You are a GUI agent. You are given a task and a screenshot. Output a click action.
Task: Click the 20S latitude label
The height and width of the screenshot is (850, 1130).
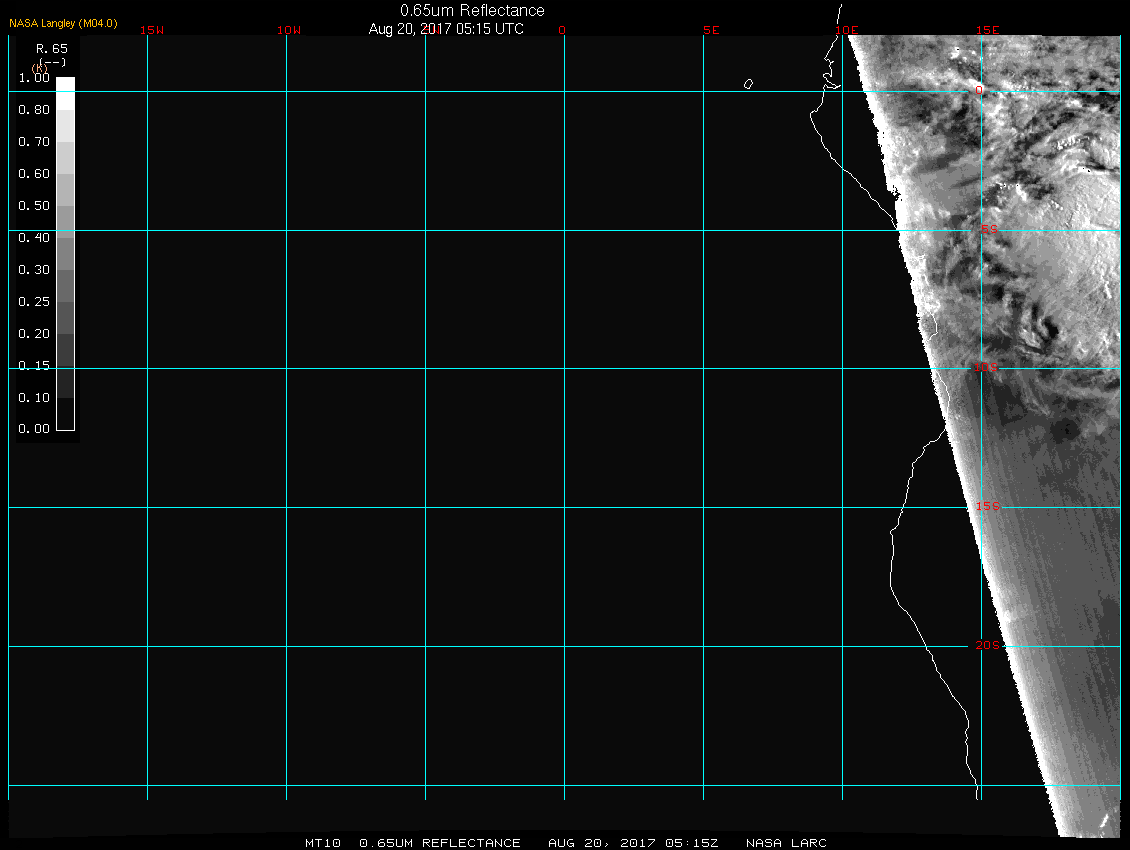988,646
